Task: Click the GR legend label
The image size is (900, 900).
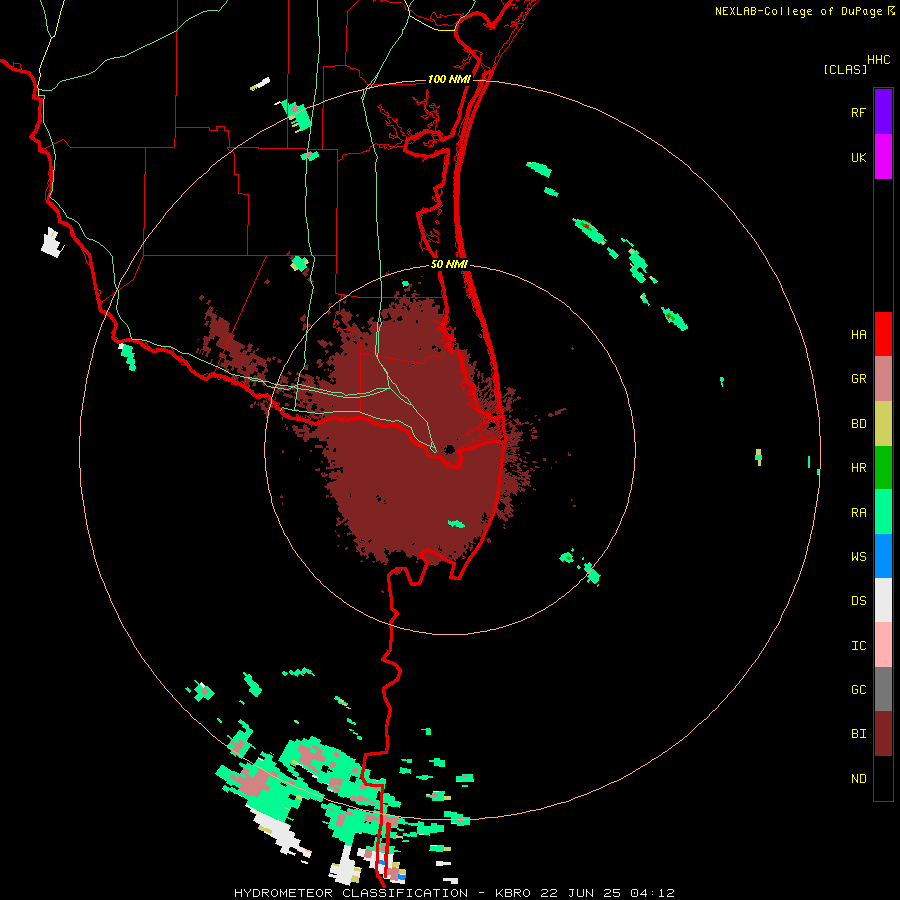Action: 859,379
